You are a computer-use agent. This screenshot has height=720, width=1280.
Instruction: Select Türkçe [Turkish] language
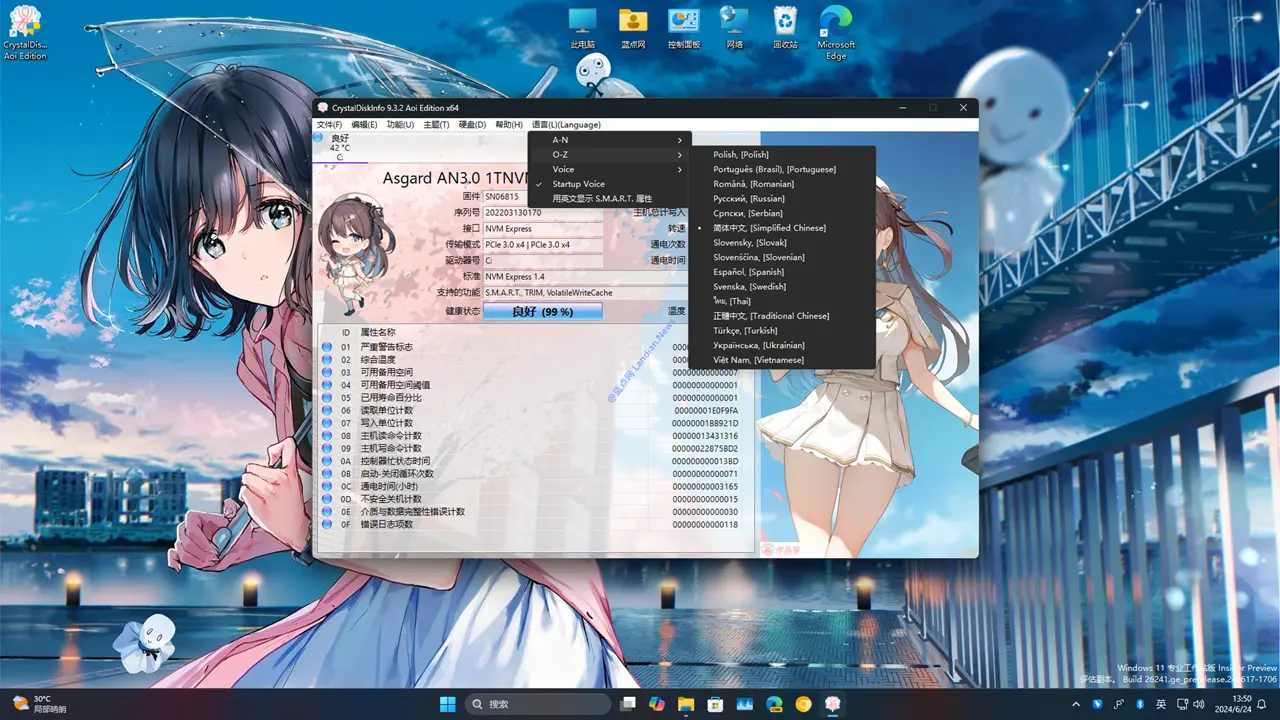click(783, 331)
